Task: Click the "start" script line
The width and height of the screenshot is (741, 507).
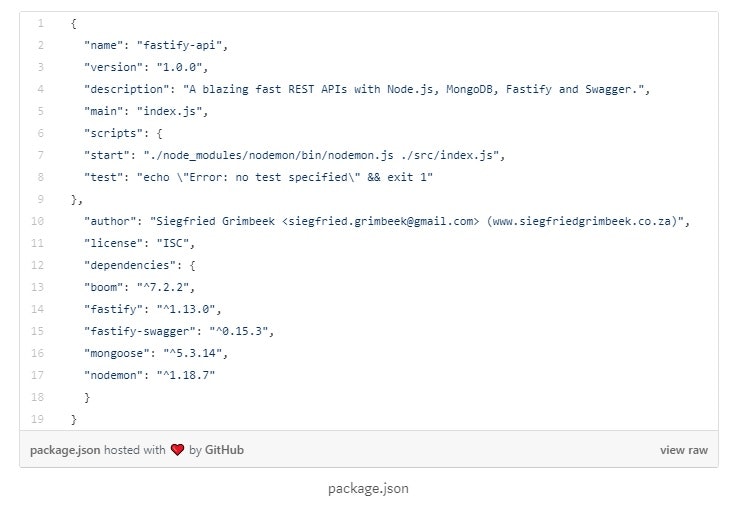Action: click(x=295, y=155)
